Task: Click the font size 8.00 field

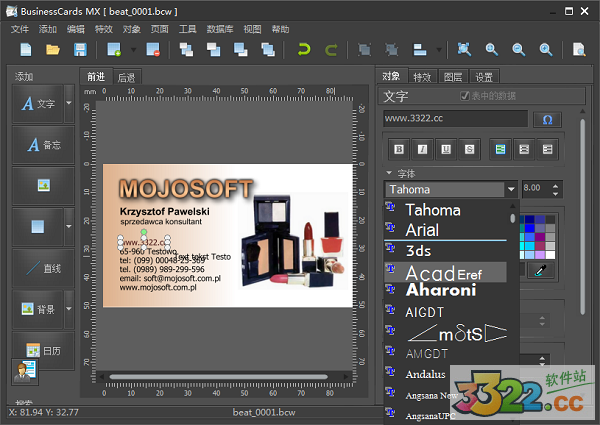Action: (536, 188)
